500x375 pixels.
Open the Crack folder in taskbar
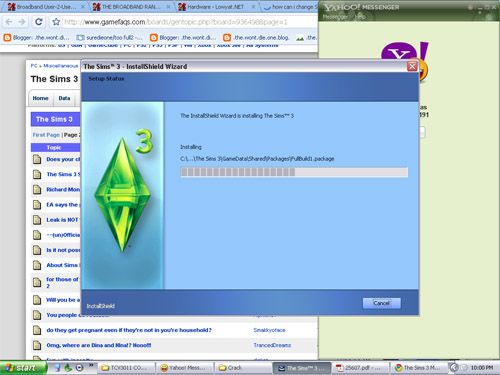(243, 368)
